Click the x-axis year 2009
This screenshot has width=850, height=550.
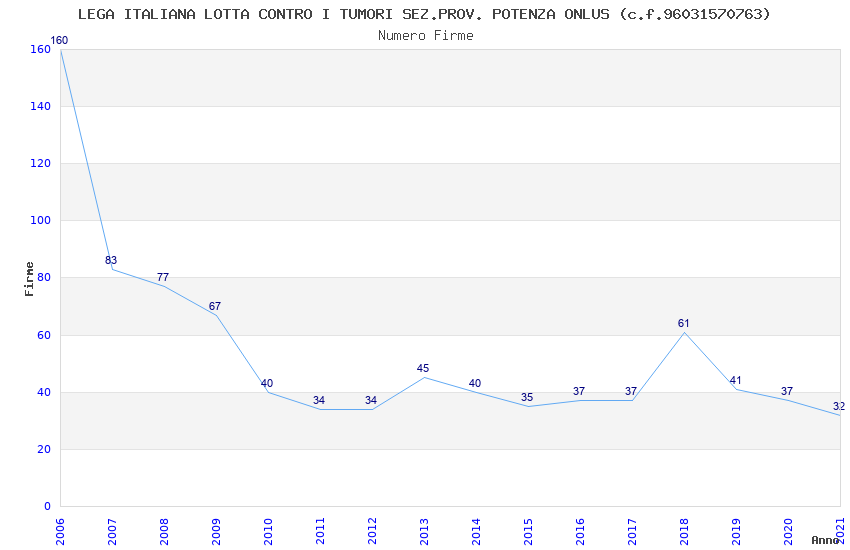(216, 532)
